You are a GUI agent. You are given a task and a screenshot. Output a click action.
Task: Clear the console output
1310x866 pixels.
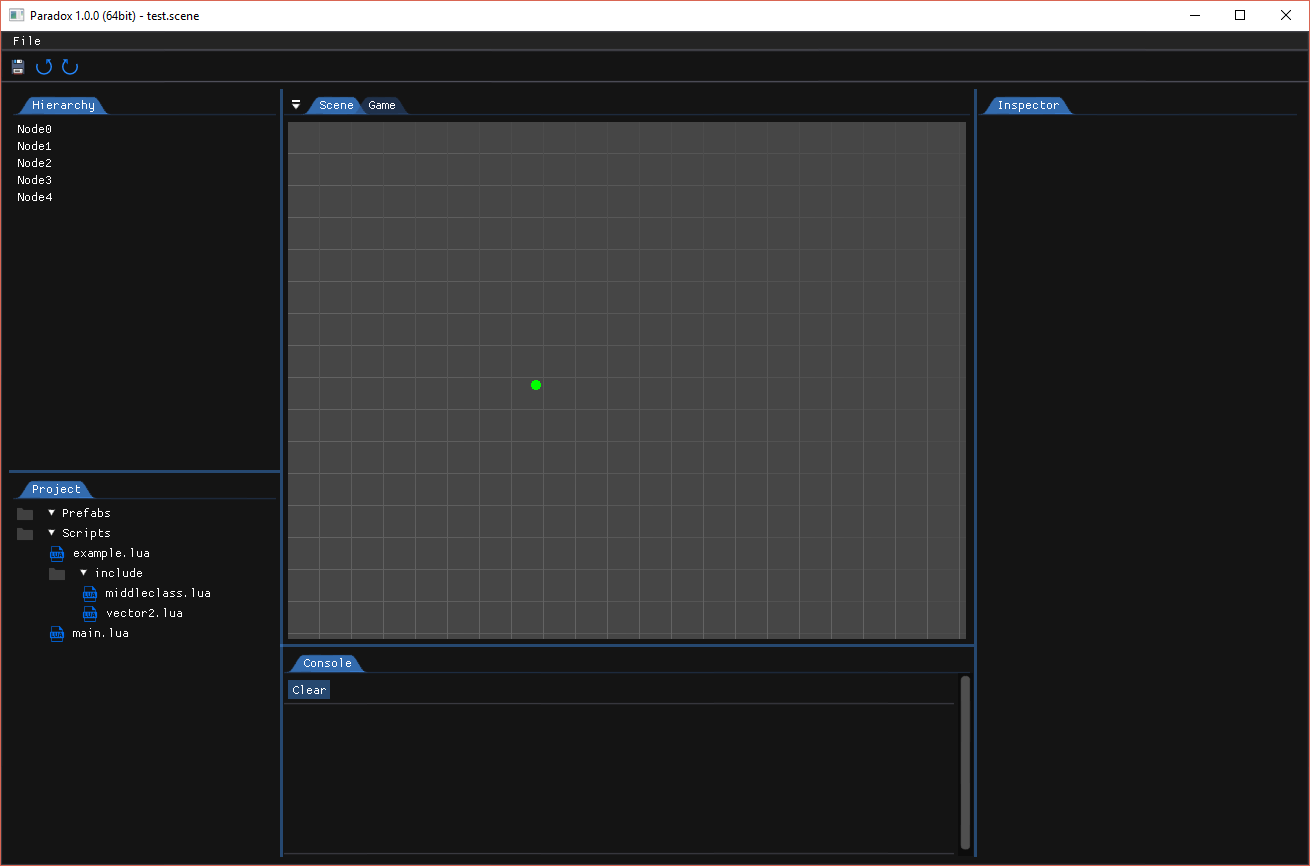pos(309,690)
